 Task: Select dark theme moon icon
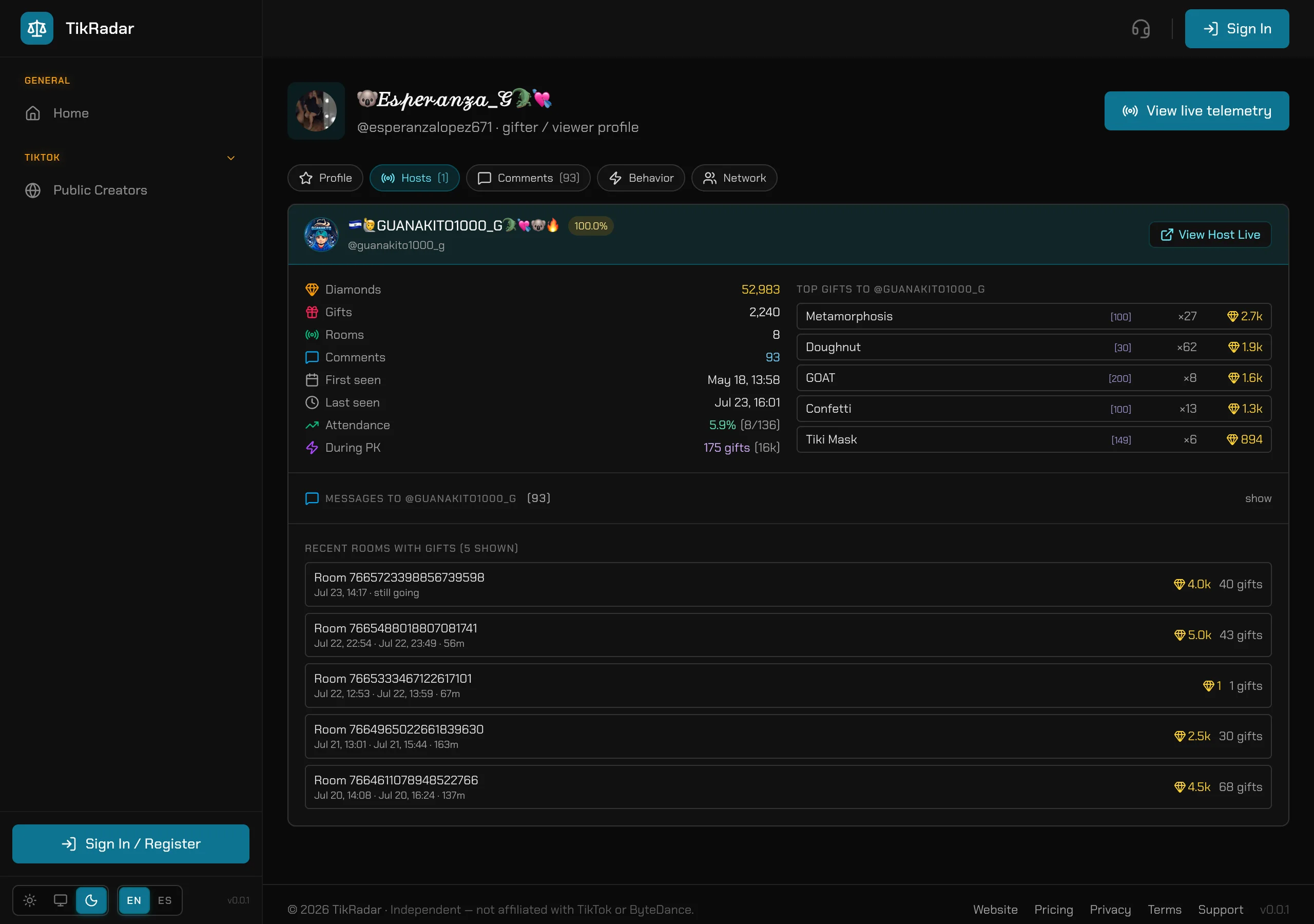click(91, 900)
